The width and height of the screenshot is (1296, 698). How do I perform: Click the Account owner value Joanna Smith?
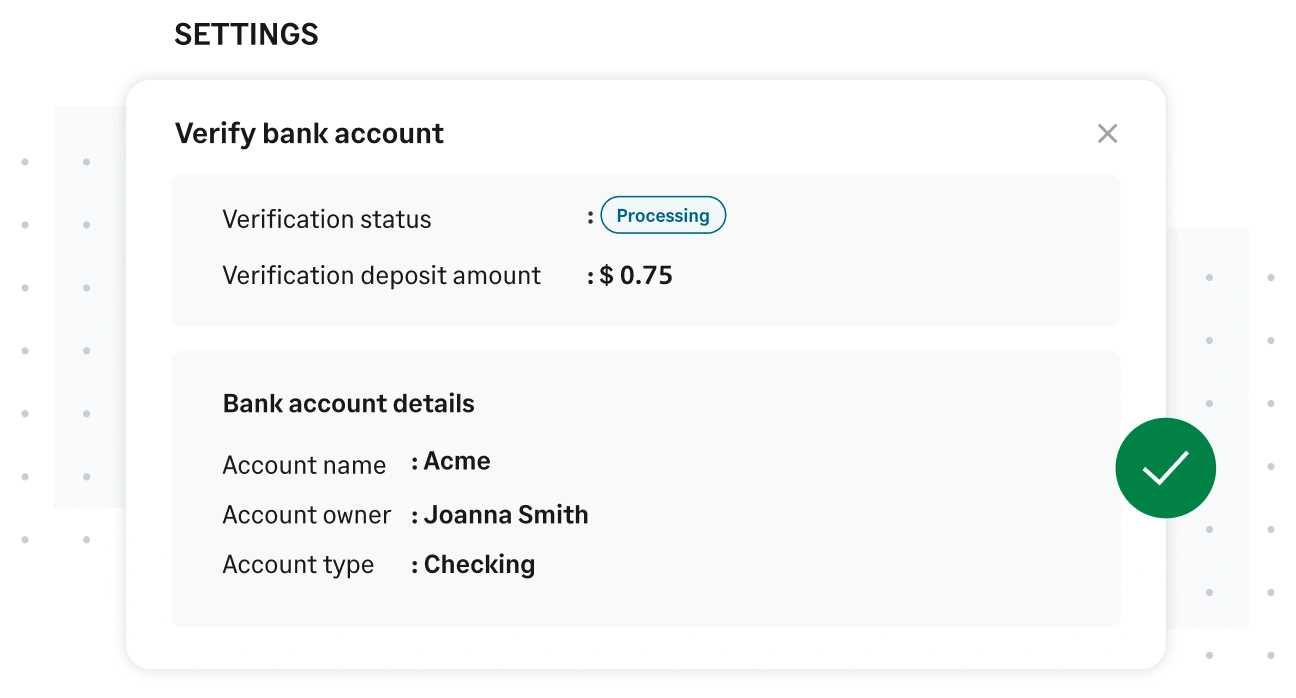505,514
